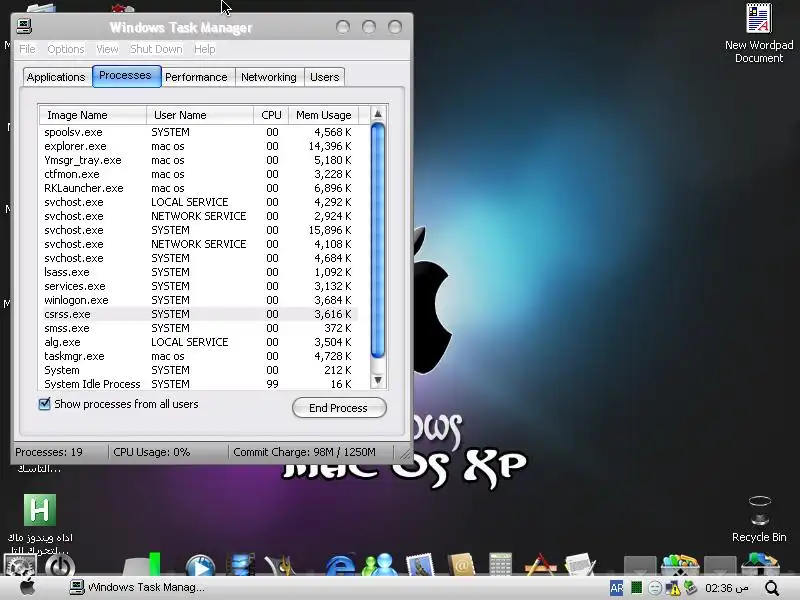Image resolution: width=800 pixels, height=600 pixels.
Task: Select svchost.exe using 15,896 K memory
Action: pyautogui.click(x=199, y=230)
